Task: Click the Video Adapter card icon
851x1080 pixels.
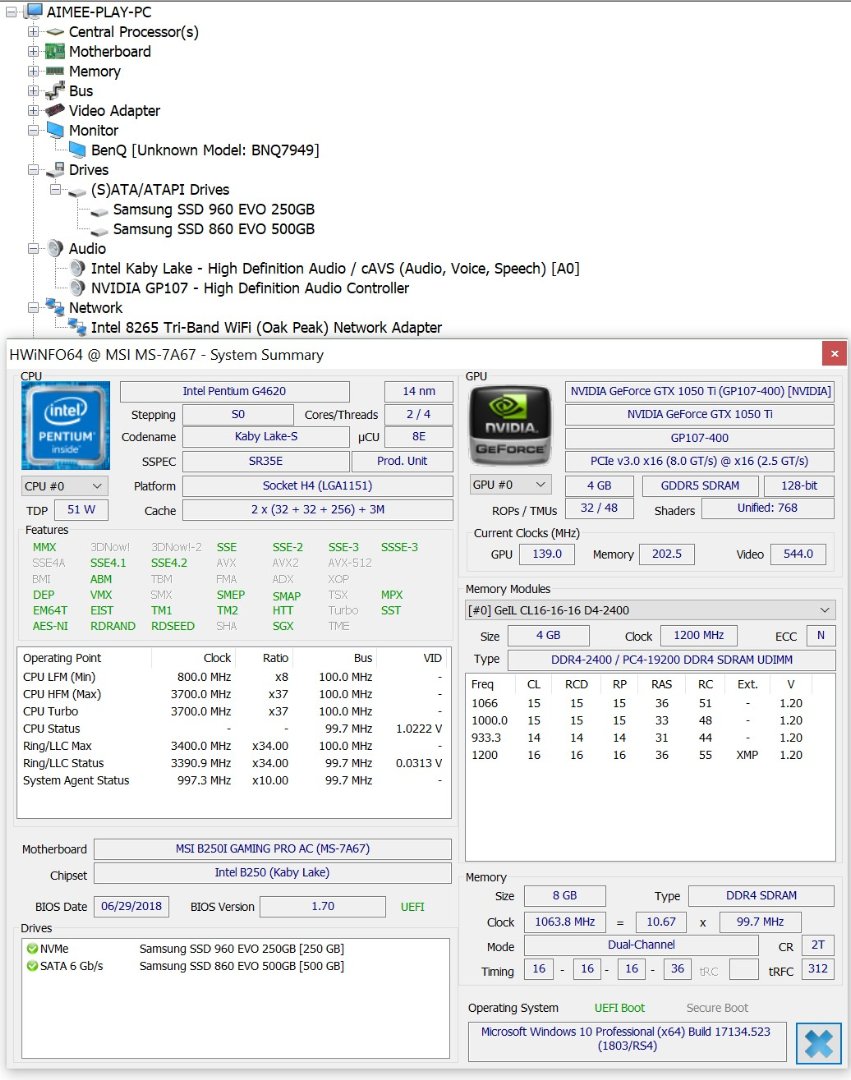Action: [55, 110]
